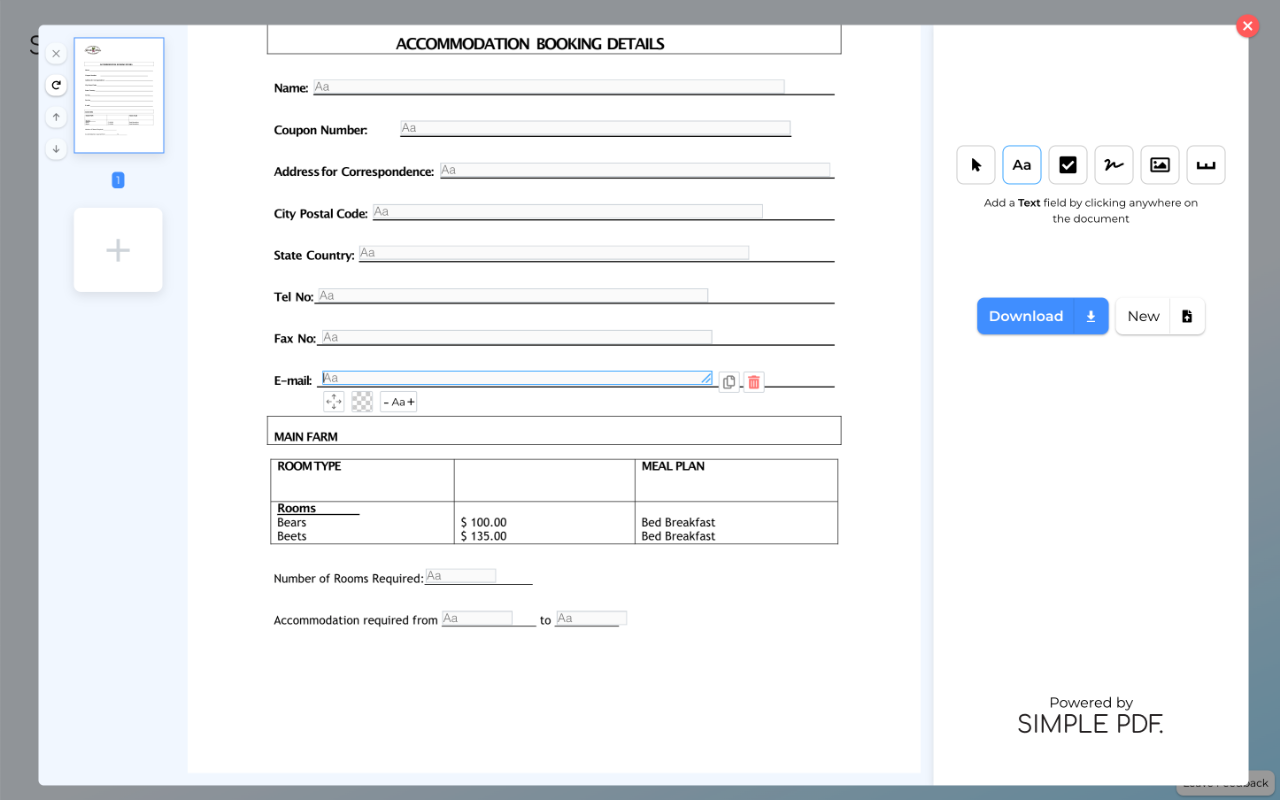Click the City Postal Code field
The image size is (1280, 800).
tap(568, 212)
